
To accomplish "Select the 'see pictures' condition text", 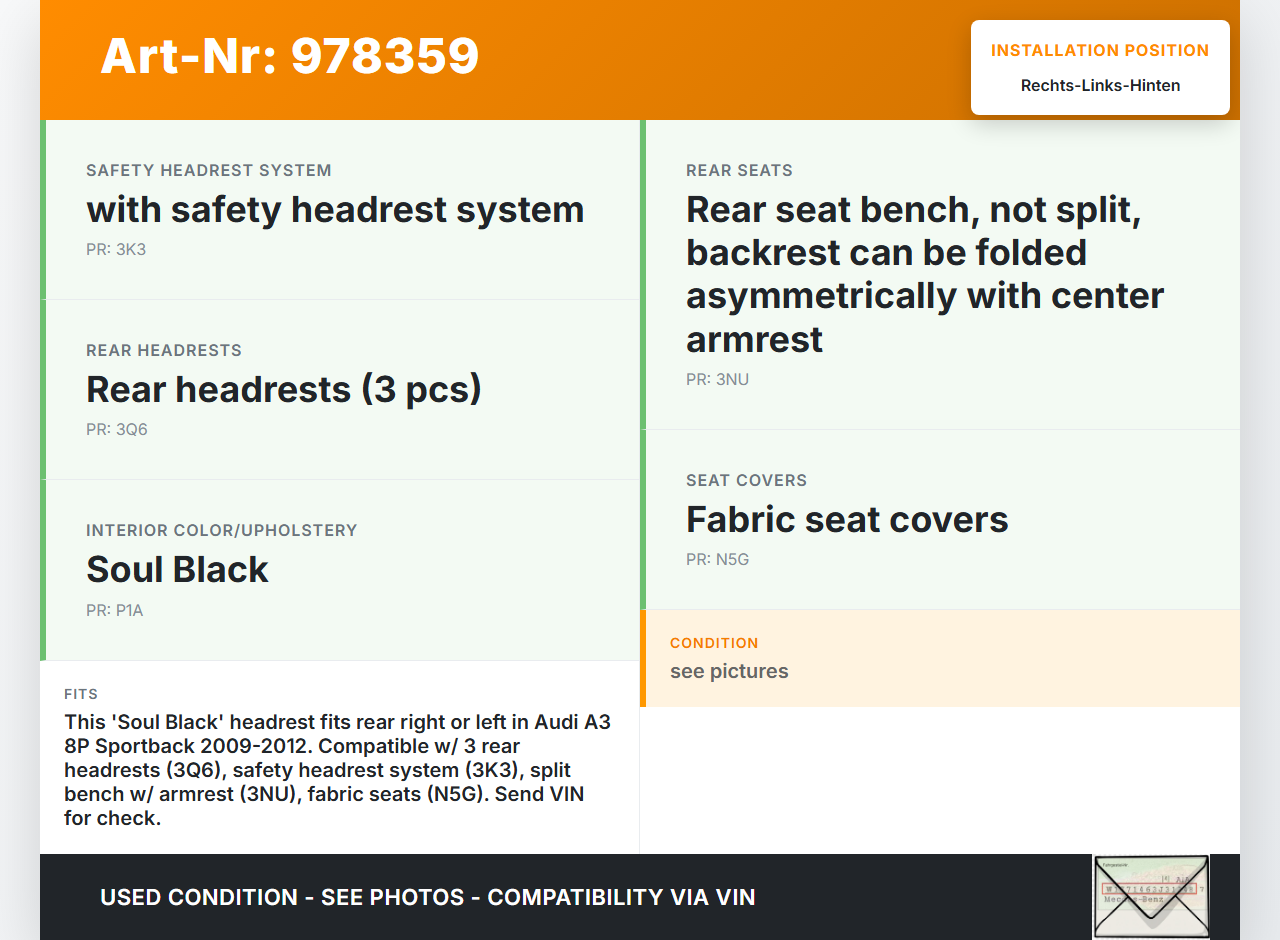I will (729, 671).
